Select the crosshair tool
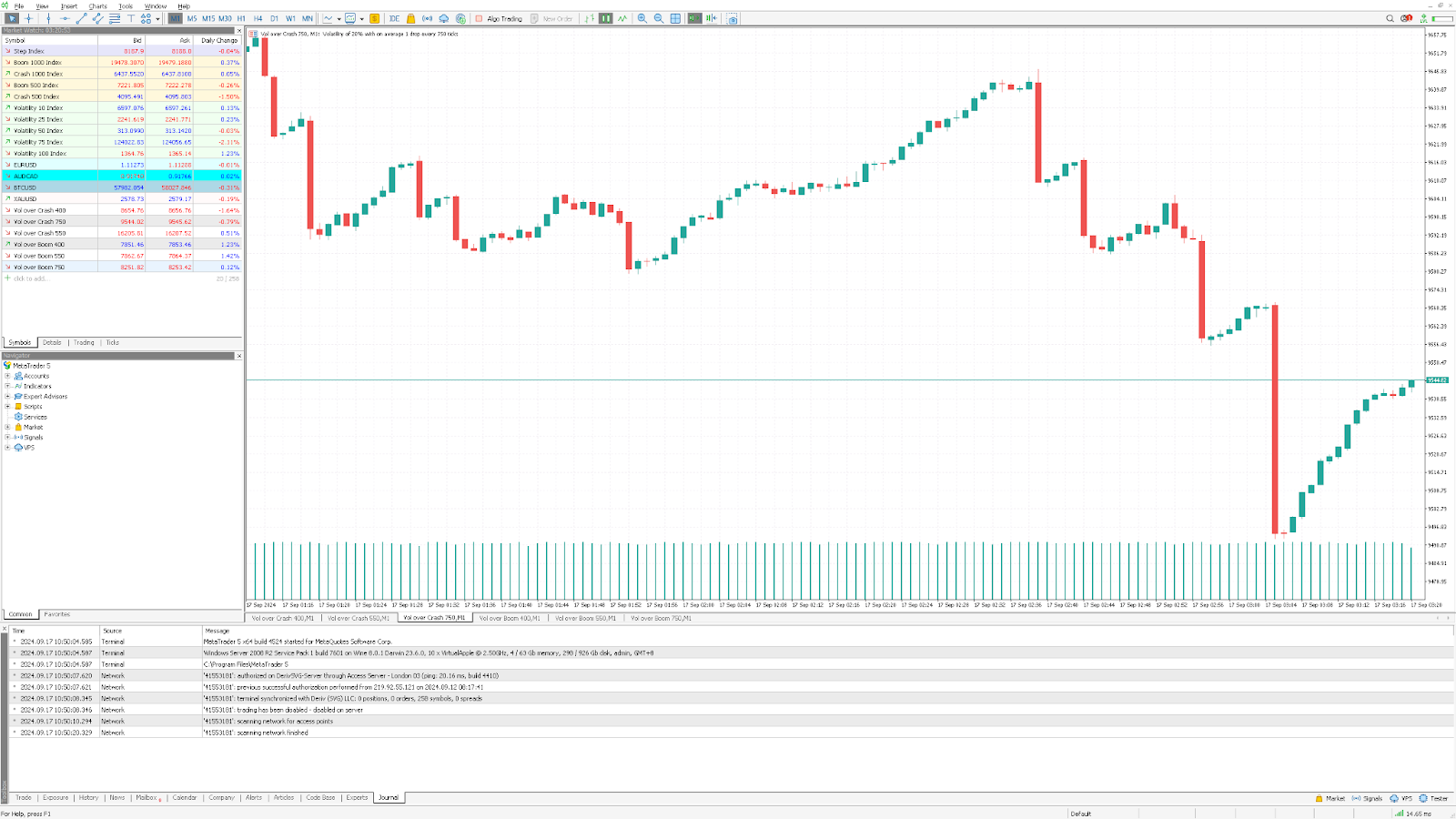Viewport: 1456px width, 819px height. coord(28,18)
